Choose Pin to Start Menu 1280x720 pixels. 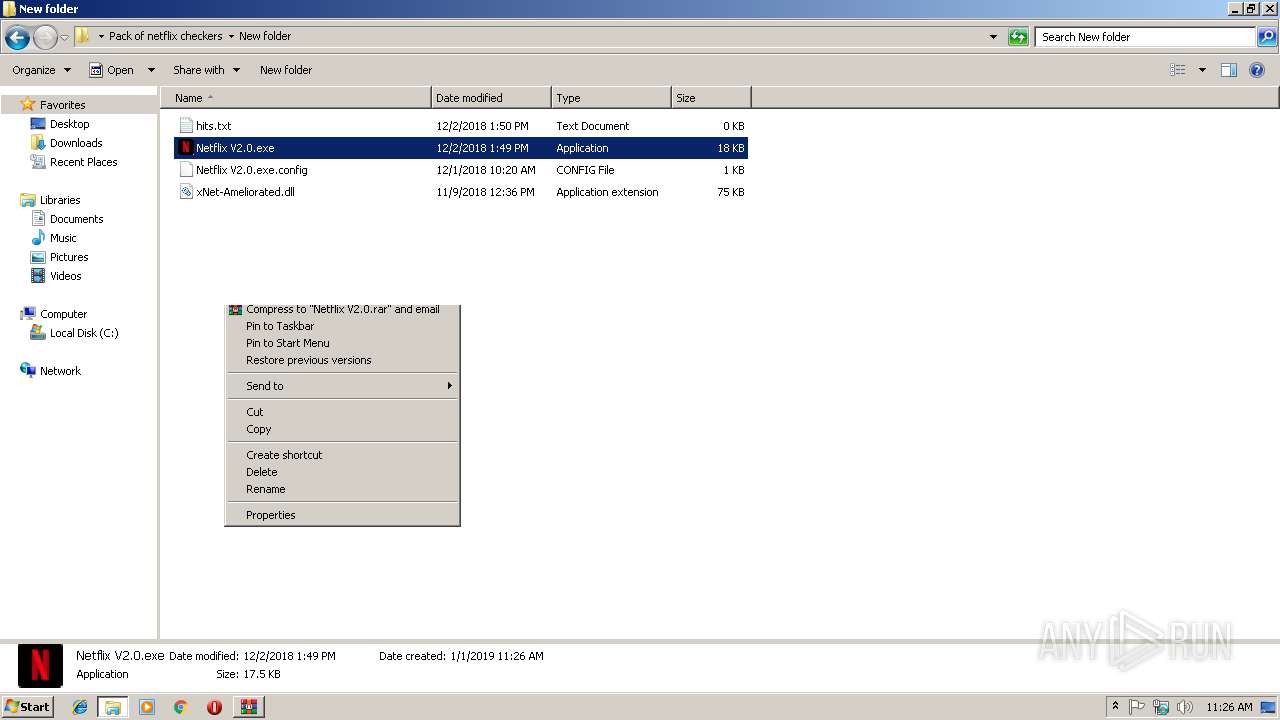342,343
